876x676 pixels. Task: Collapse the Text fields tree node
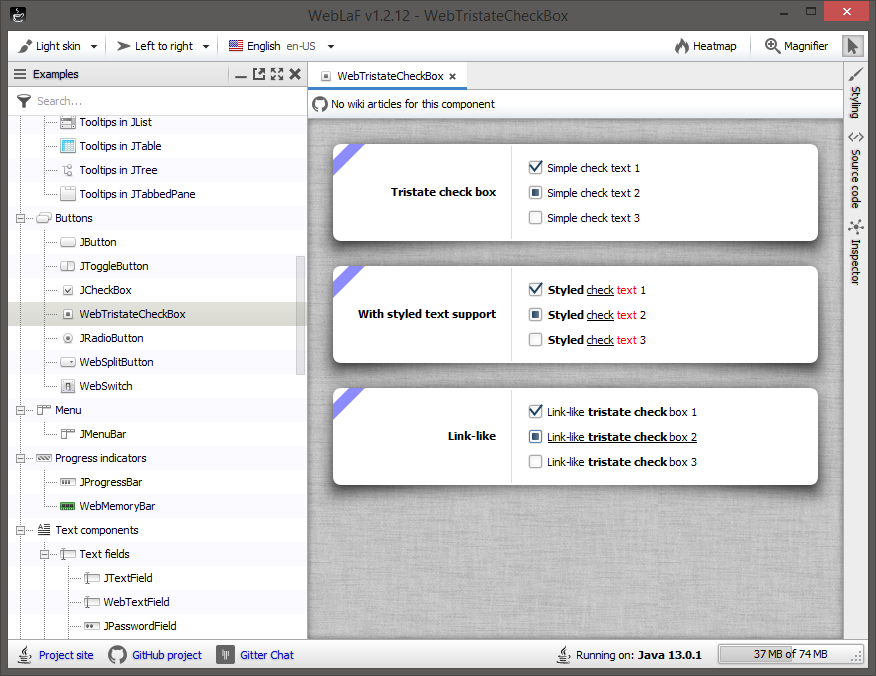[x=44, y=555]
